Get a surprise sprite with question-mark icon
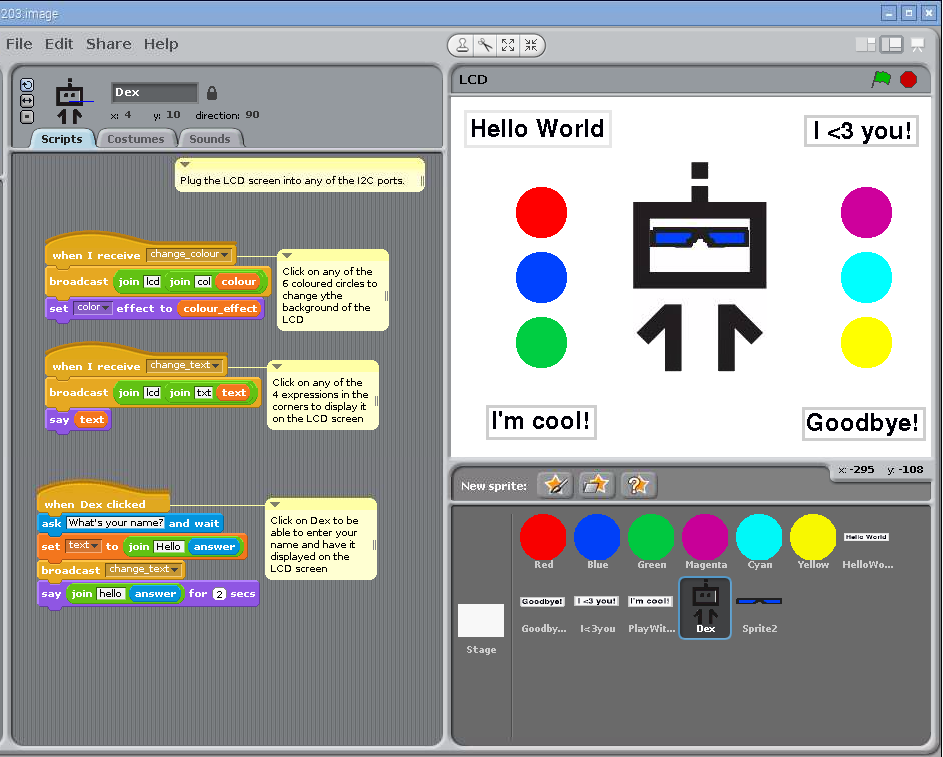This screenshot has width=943, height=757. pyautogui.click(x=638, y=485)
